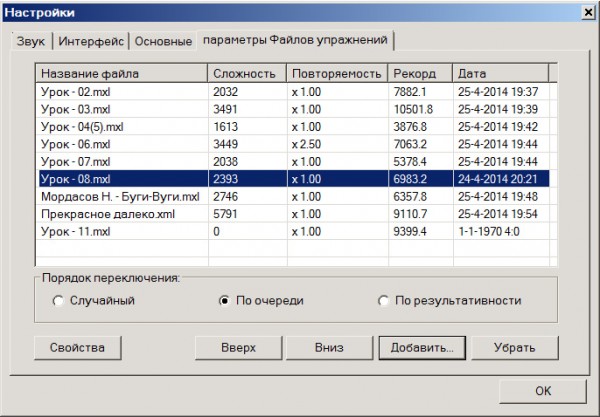Viewport: 600px width, 417px height.
Task: Click the Свойства button
Action: [77, 348]
